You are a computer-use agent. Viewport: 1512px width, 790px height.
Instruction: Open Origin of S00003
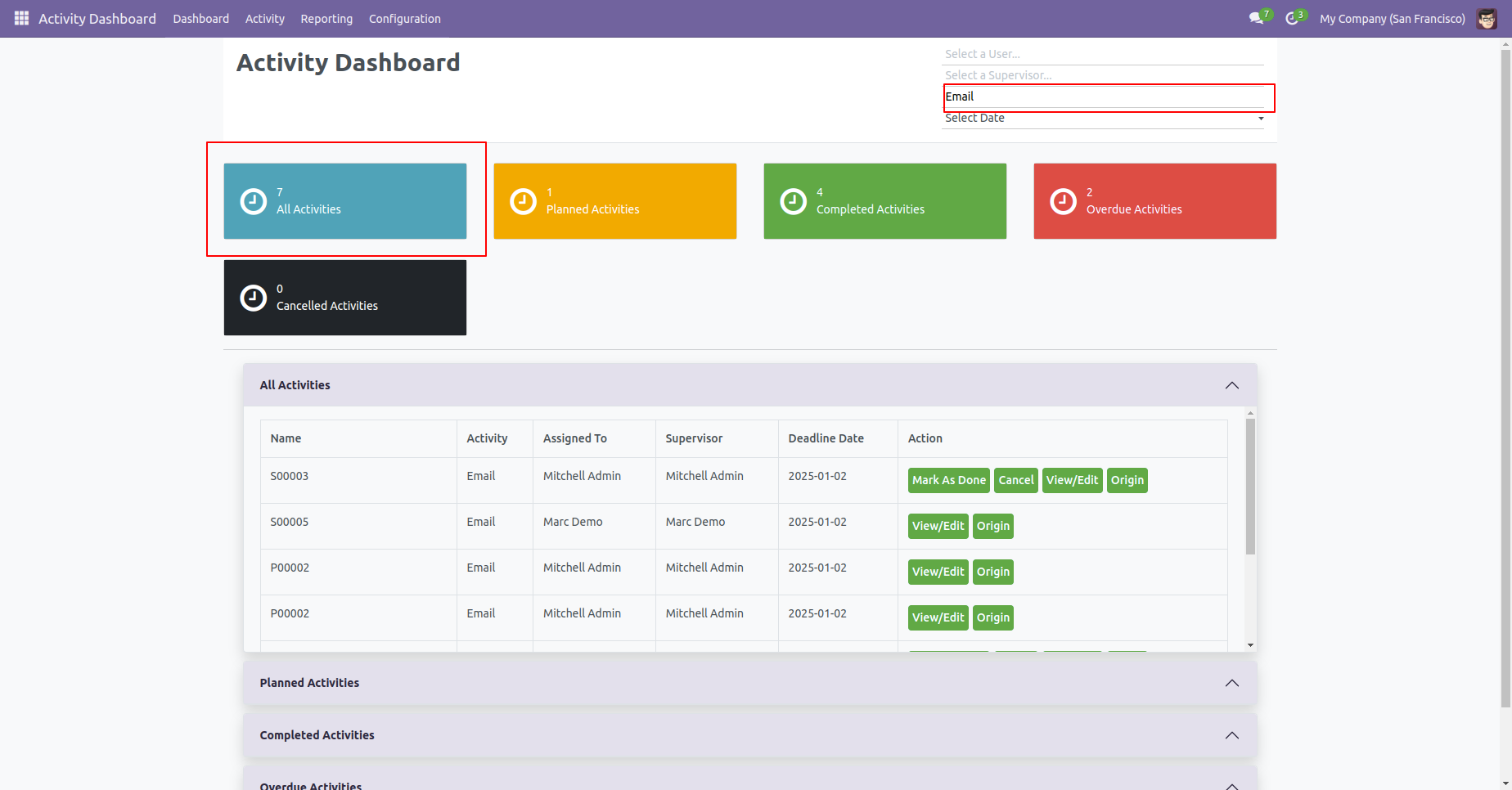(x=1127, y=480)
